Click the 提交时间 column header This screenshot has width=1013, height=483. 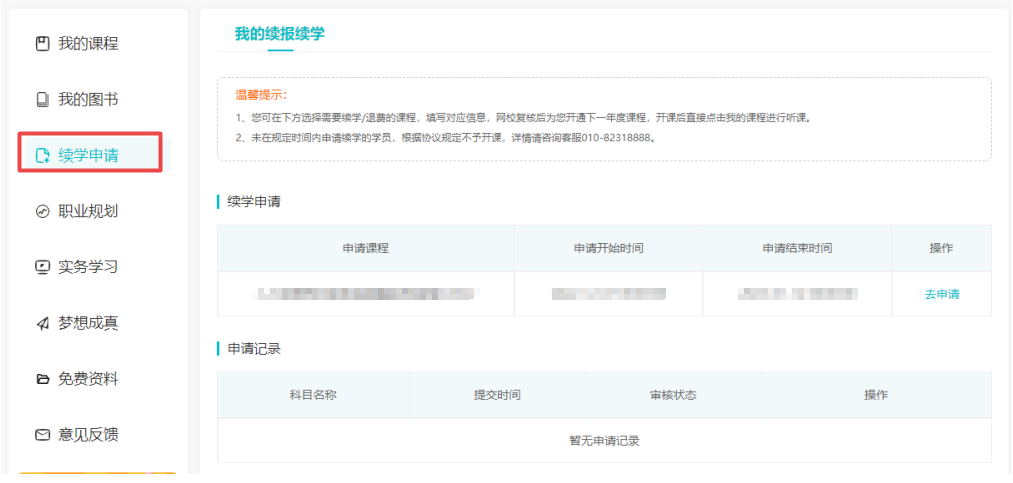(497, 395)
